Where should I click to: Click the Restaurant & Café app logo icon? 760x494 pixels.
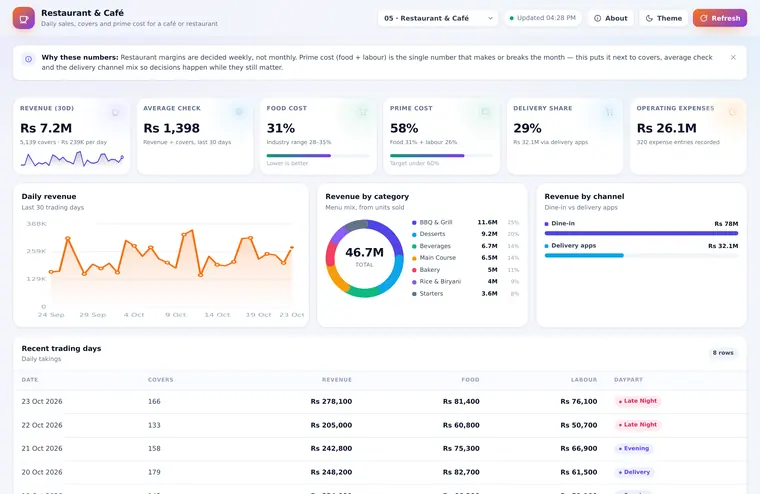[24, 18]
